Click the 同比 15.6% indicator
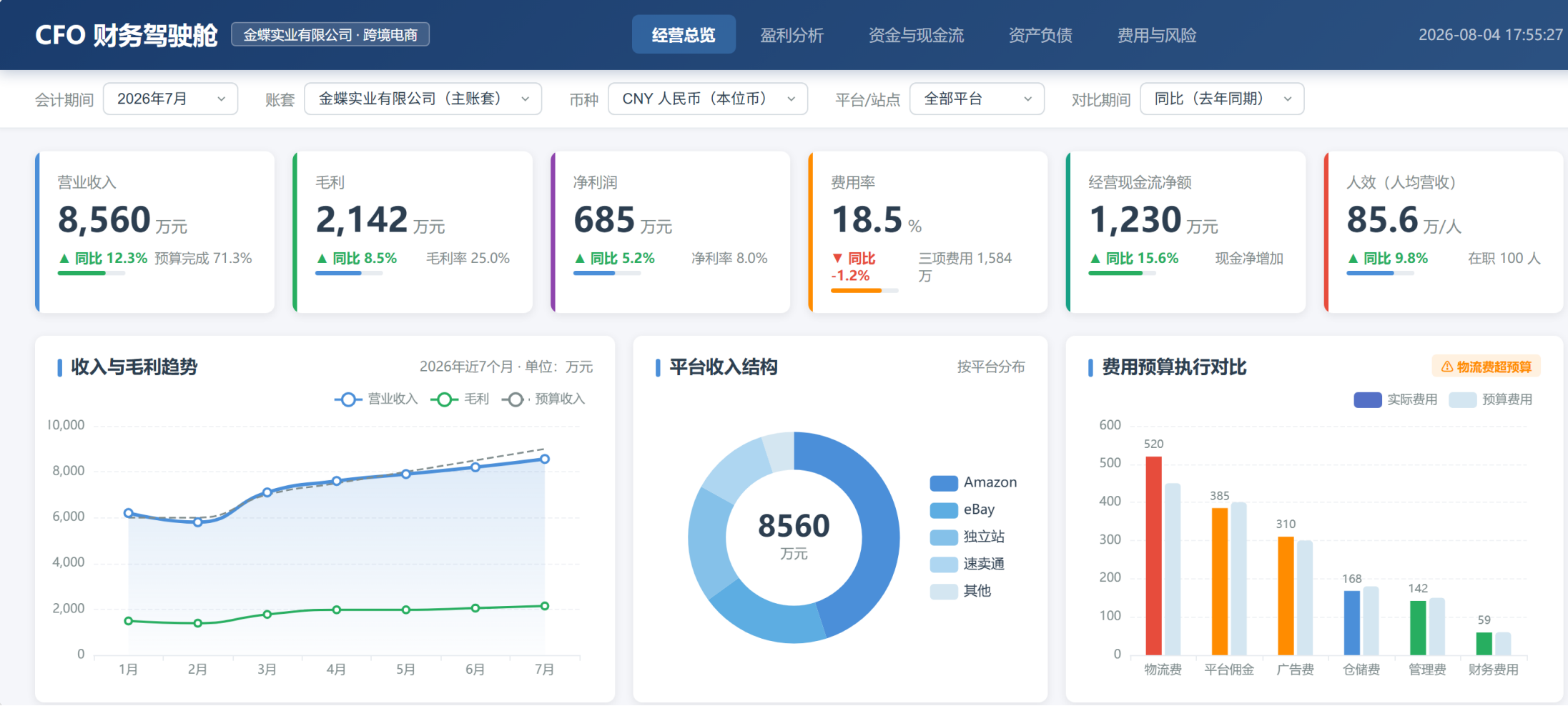This screenshot has width=1568, height=706. (1134, 258)
